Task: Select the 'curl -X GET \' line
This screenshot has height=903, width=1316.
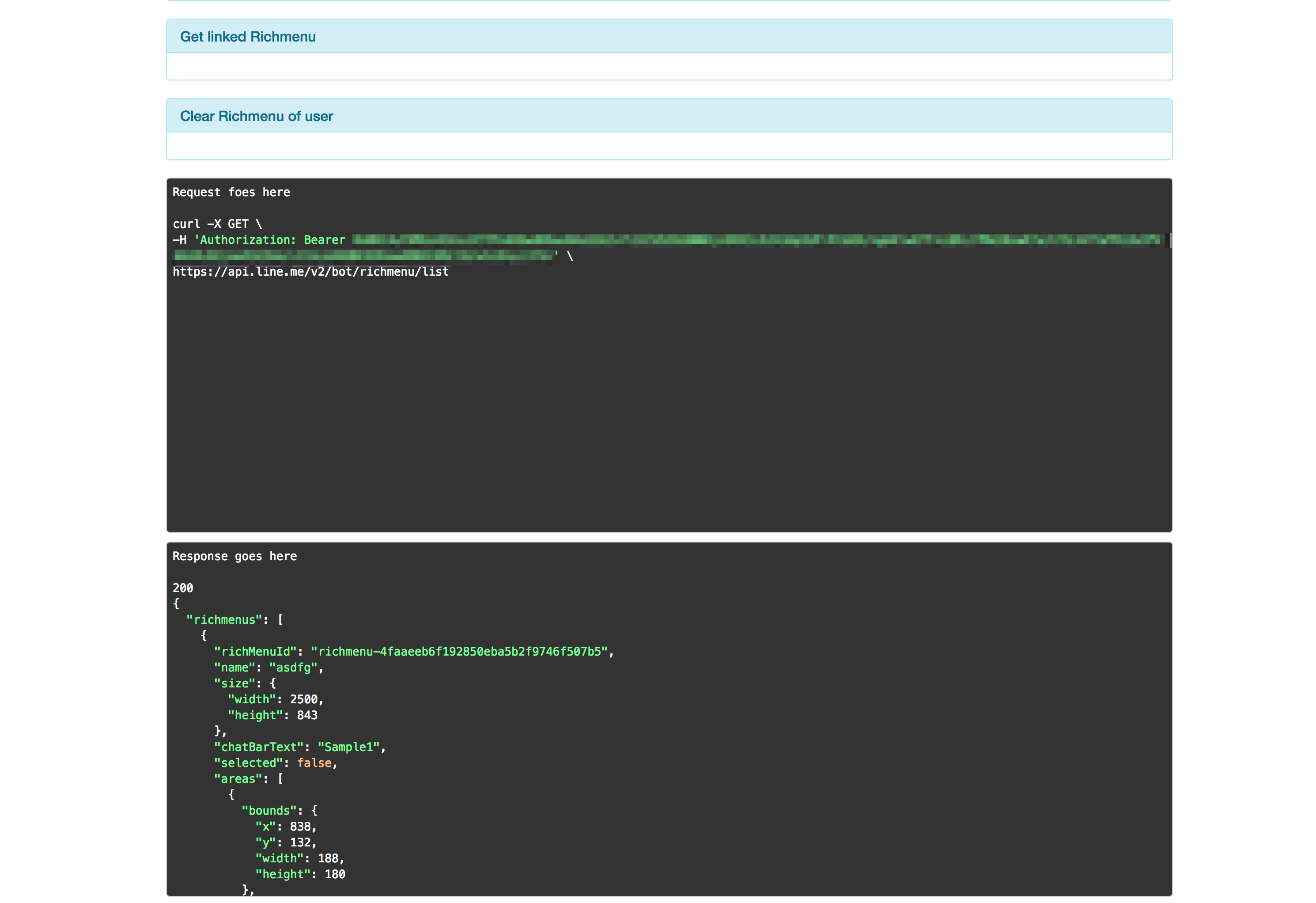Action: (x=217, y=224)
